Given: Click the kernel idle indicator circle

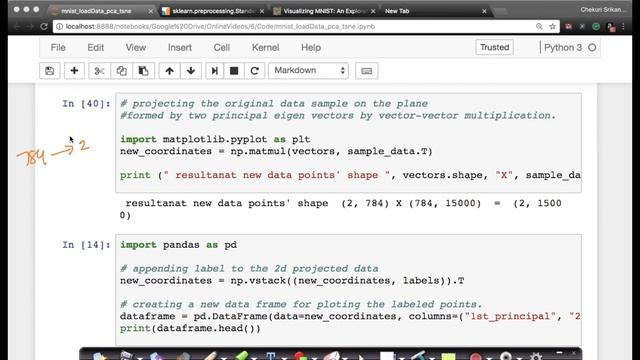Looking at the screenshot, I should tap(592, 48).
